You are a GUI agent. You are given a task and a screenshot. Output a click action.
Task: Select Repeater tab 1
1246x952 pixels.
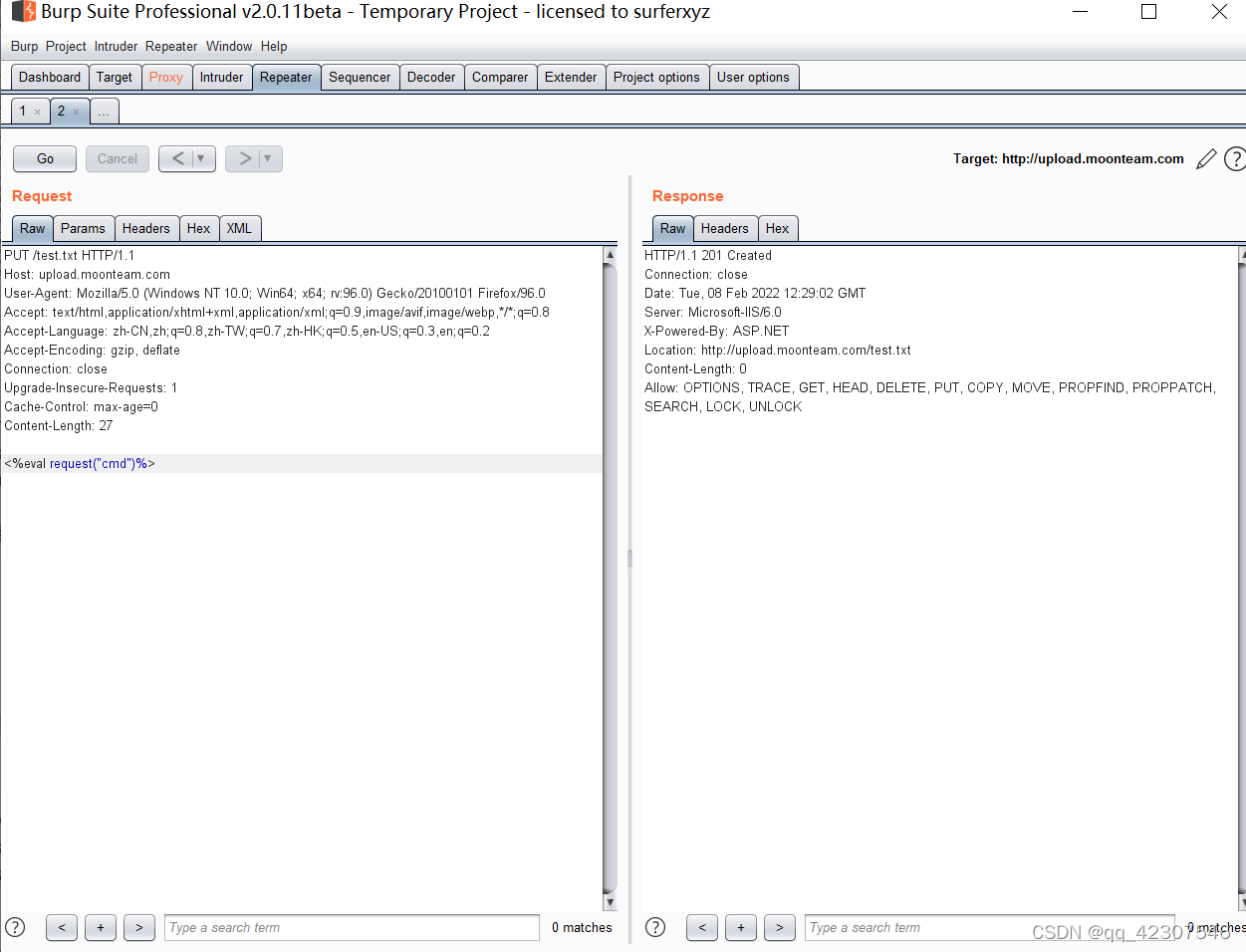[23, 112]
